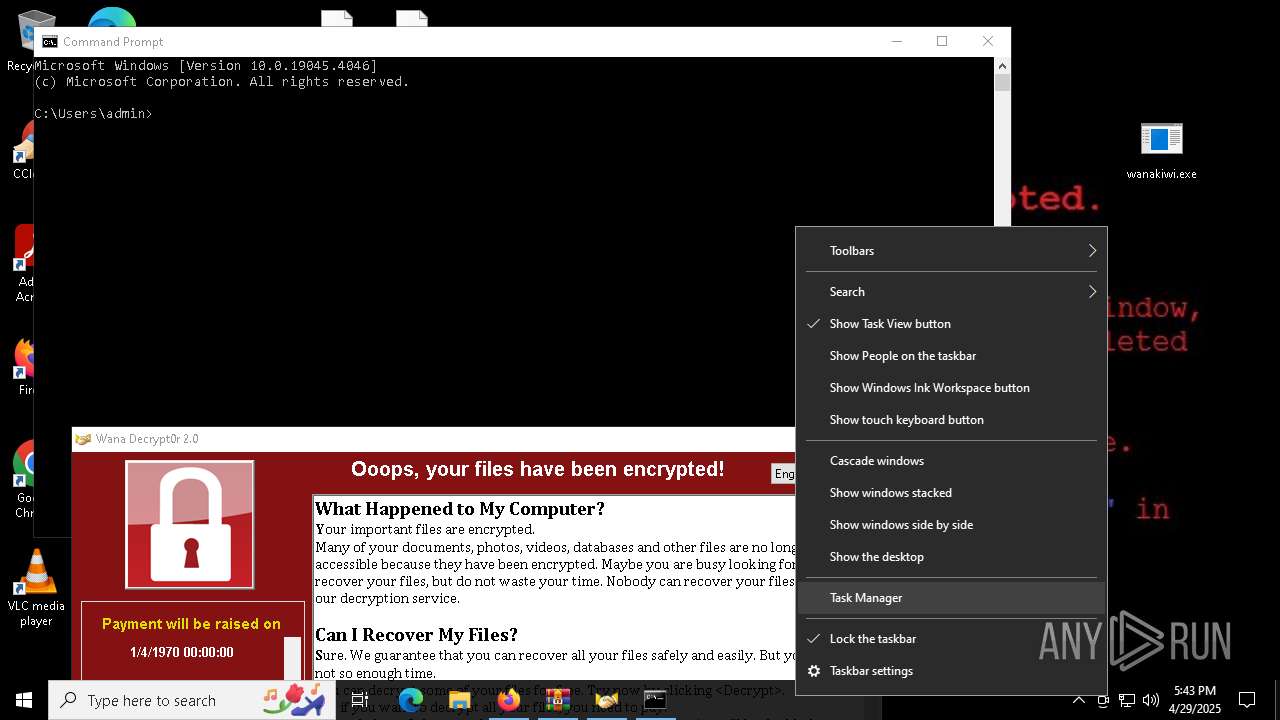Enable Show touch keyboard button

951,419
